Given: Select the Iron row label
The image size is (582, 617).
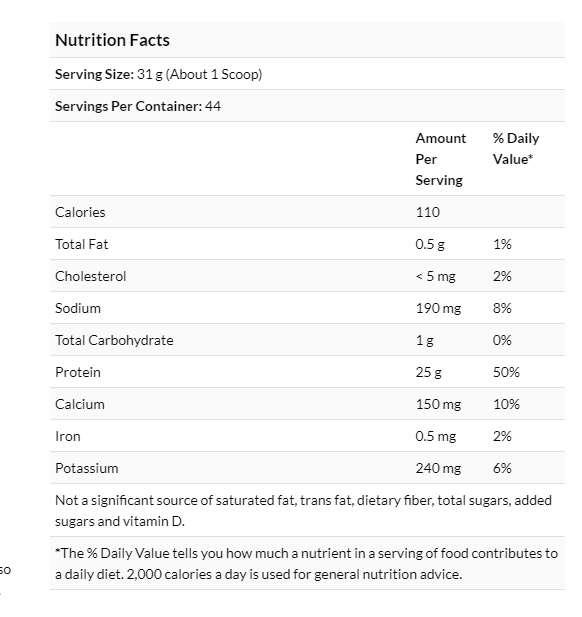Looking at the screenshot, I should pos(68,436).
